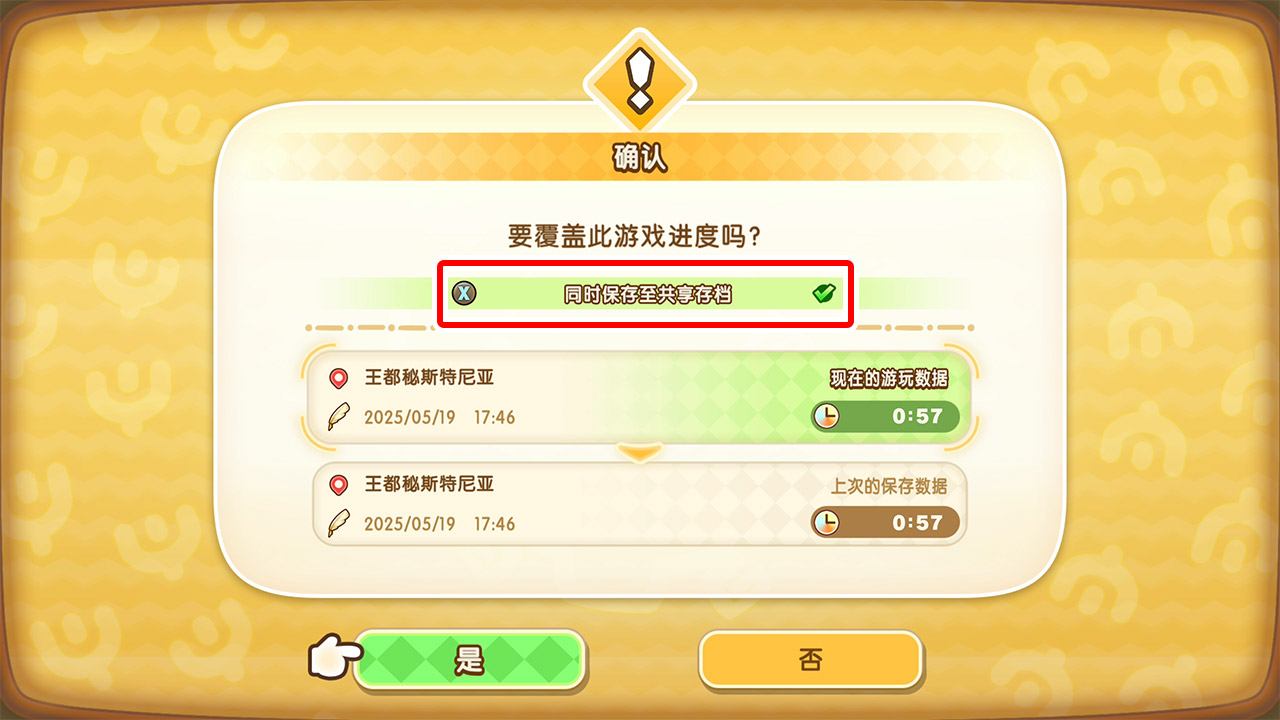Click clock icon in previous save playtime
Screen dimensions: 1280x720
[826, 522]
